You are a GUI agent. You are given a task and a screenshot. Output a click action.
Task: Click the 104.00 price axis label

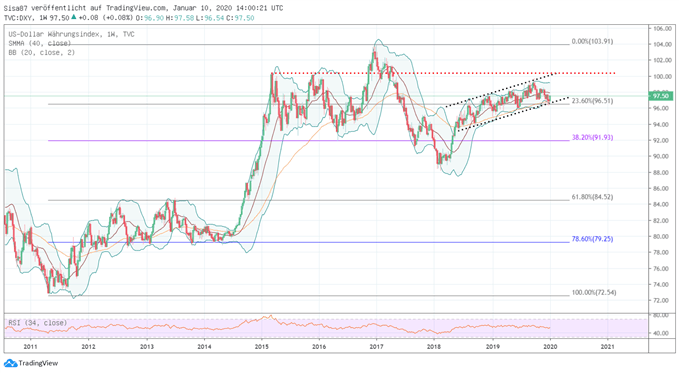(663, 45)
